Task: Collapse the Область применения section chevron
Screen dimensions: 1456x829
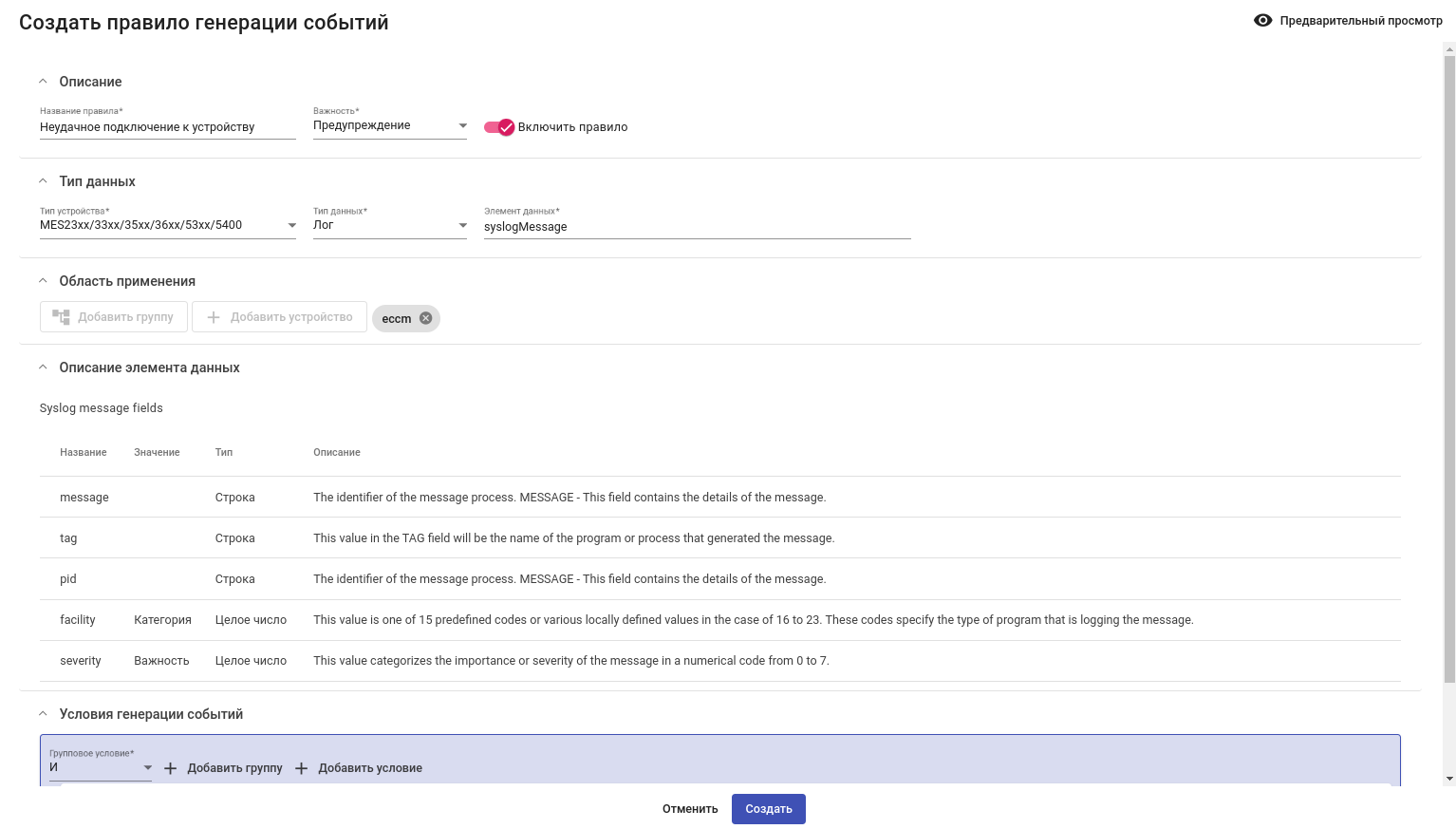Action: [x=43, y=281]
